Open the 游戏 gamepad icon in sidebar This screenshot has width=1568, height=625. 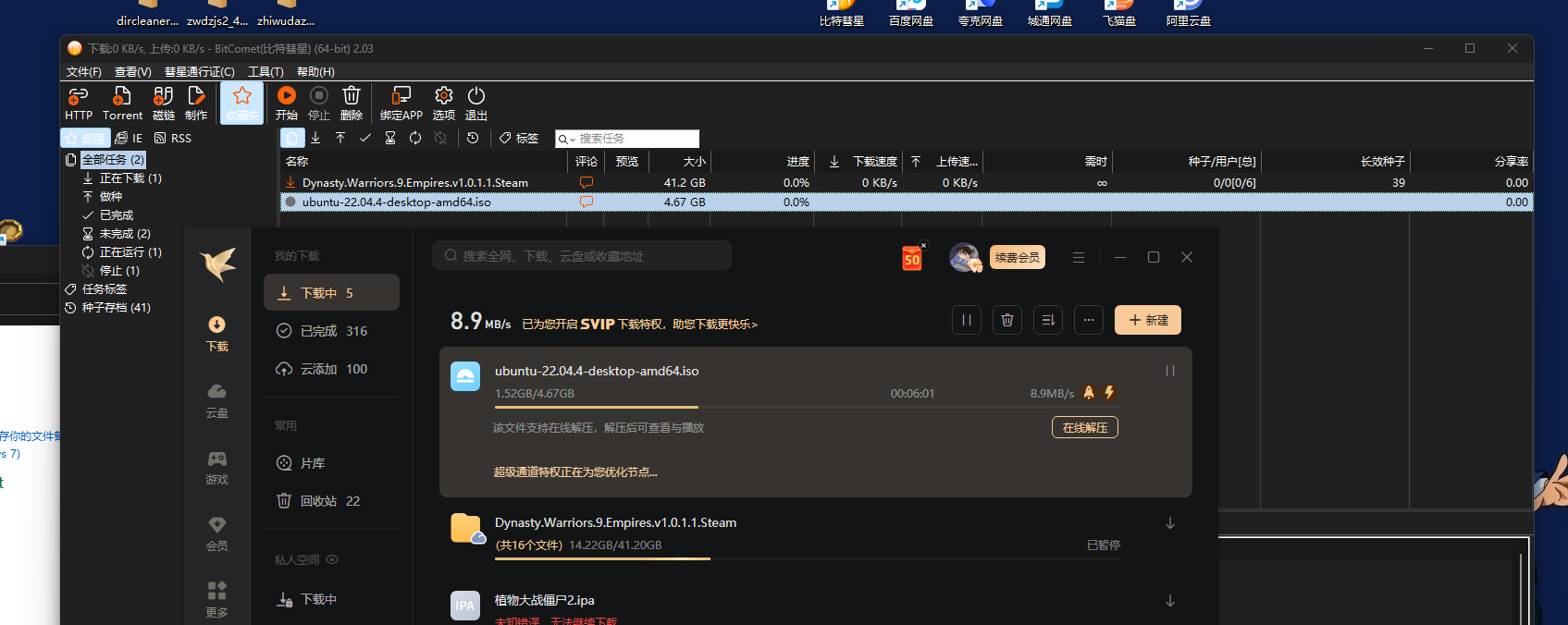coord(216,466)
